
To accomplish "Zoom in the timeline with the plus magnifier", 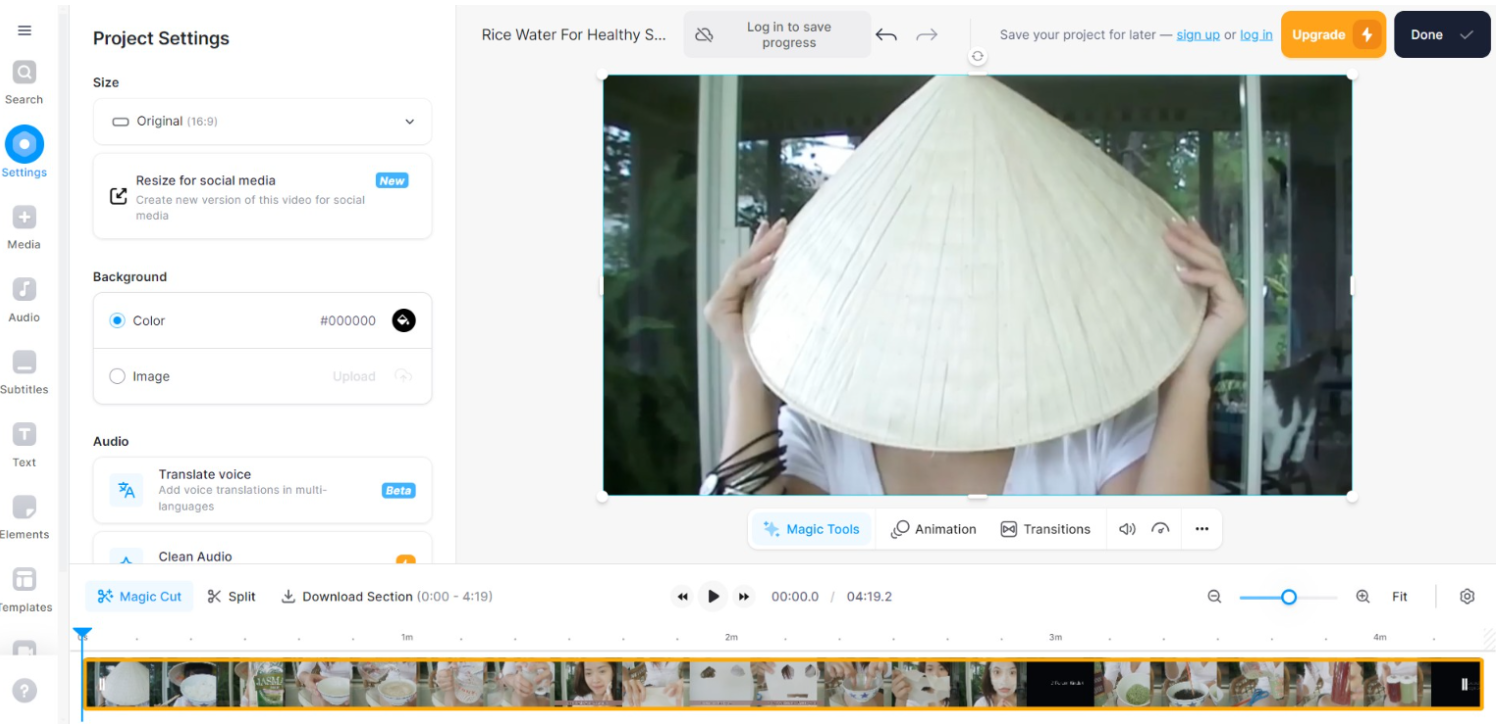I will click(x=1362, y=596).
